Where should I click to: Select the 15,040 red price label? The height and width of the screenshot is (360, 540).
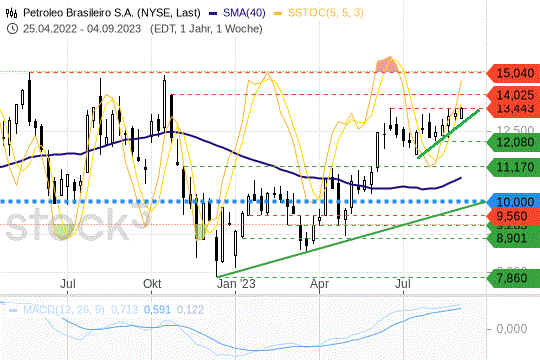click(x=513, y=73)
